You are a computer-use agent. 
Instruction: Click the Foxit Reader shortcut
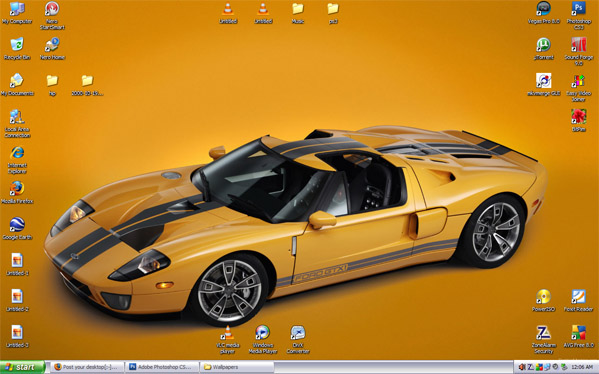tap(579, 301)
